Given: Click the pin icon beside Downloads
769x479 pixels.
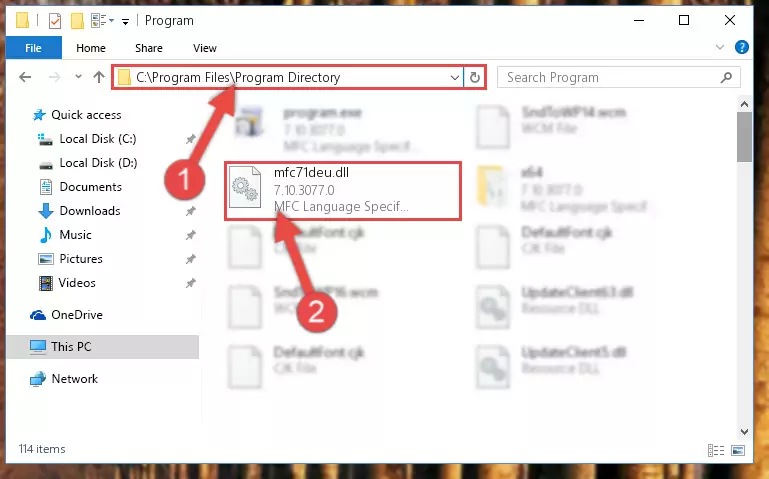Looking at the screenshot, I should coord(191,211).
